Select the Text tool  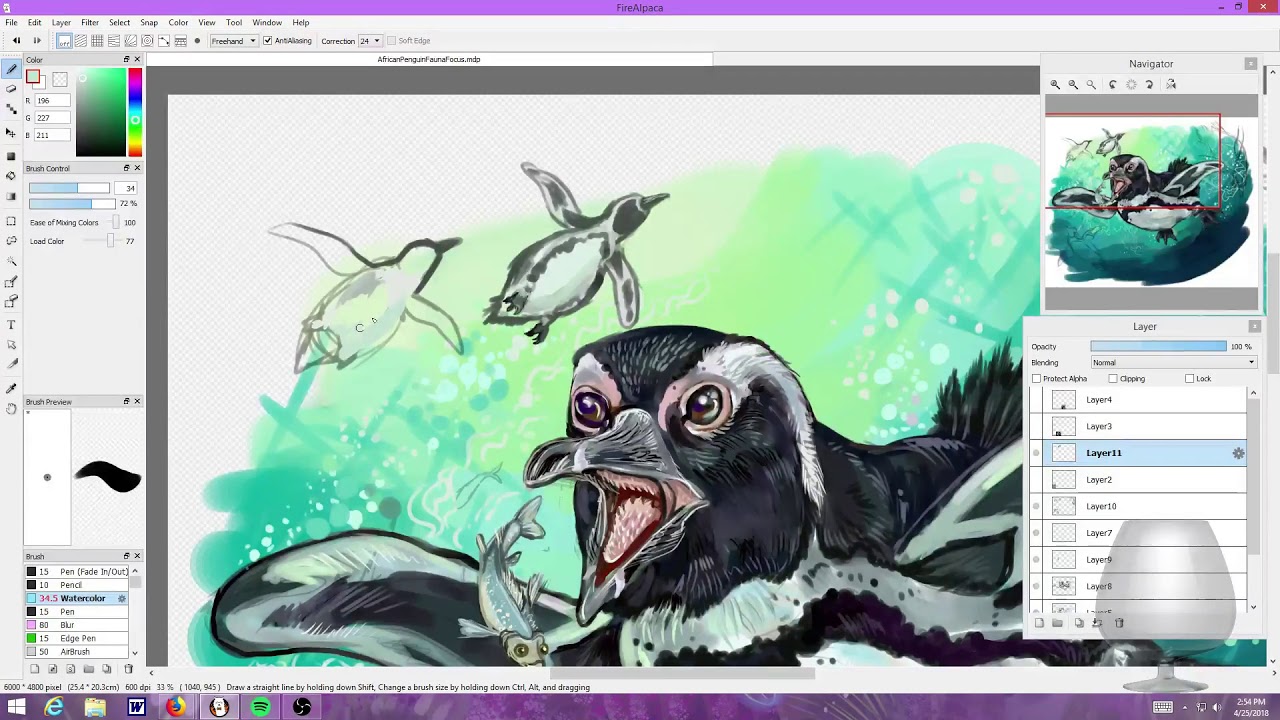(x=11, y=325)
